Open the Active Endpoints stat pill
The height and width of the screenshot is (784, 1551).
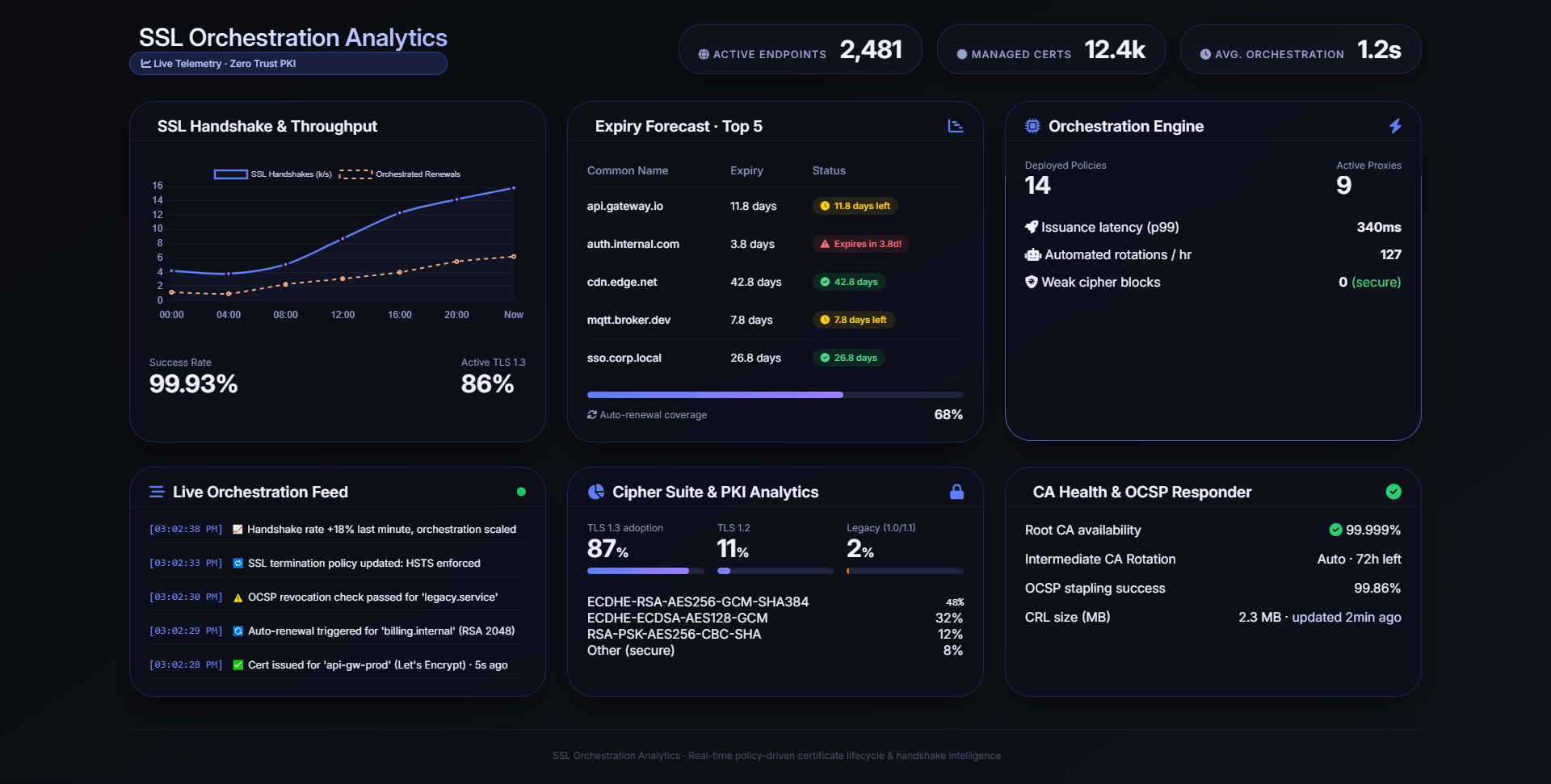[x=800, y=50]
